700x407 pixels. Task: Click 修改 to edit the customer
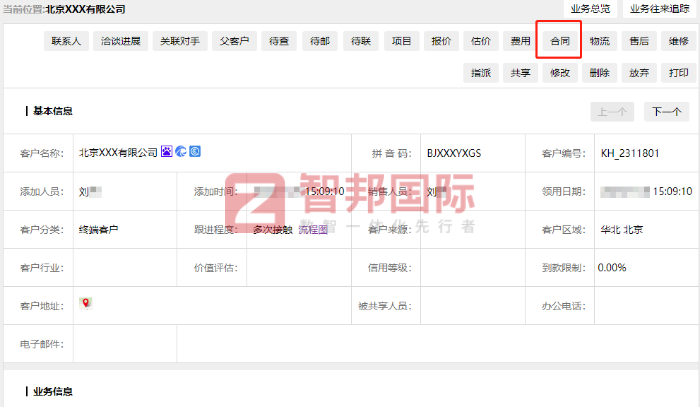pos(560,73)
